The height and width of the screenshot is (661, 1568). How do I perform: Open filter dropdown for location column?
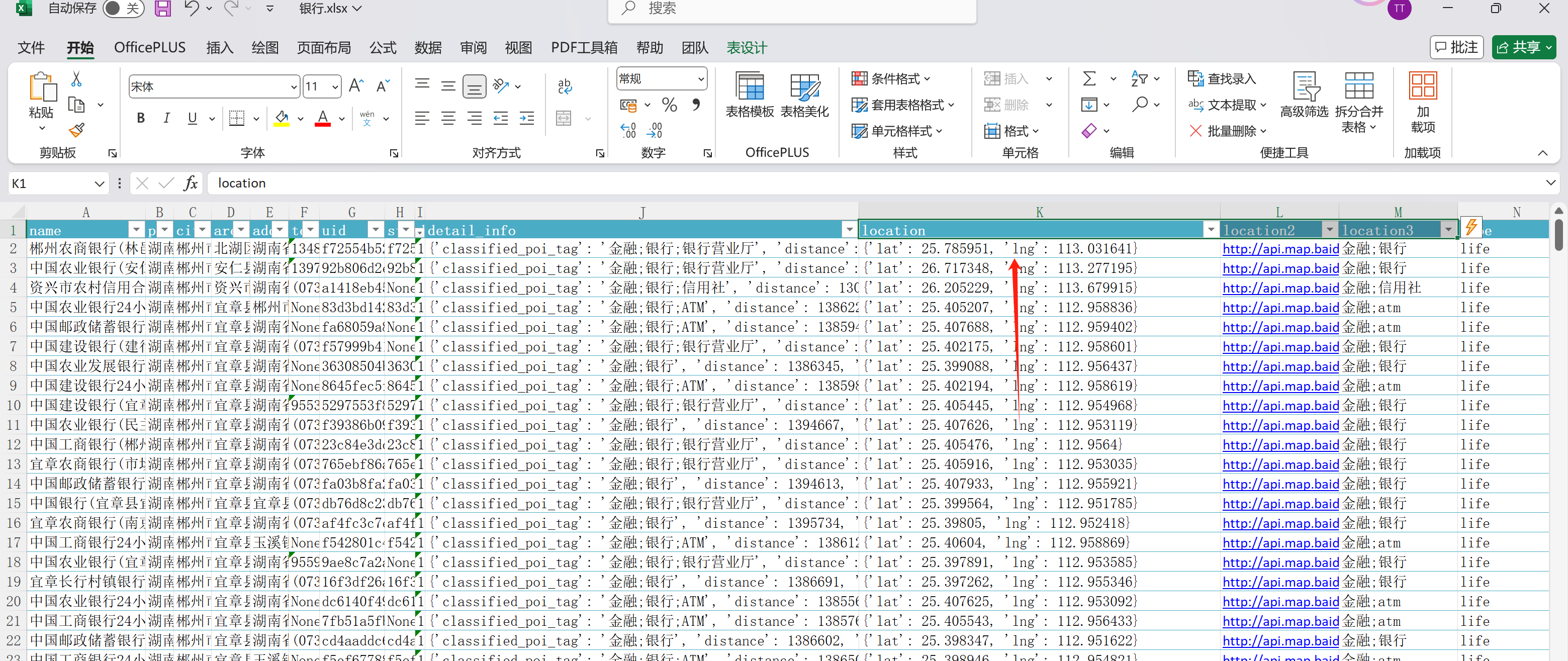(1211, 230)
